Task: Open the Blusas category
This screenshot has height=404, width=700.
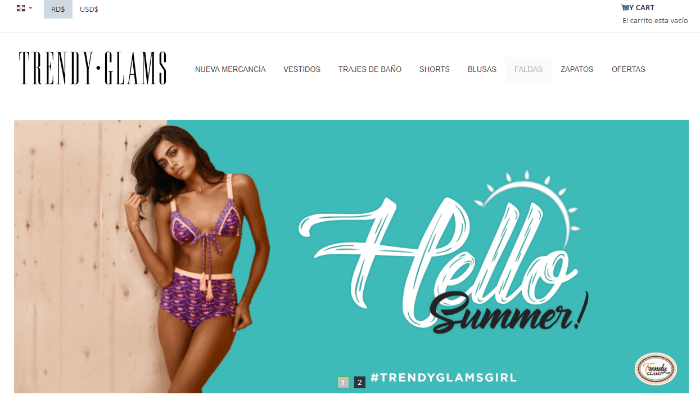Action: (x=482, y=69)
